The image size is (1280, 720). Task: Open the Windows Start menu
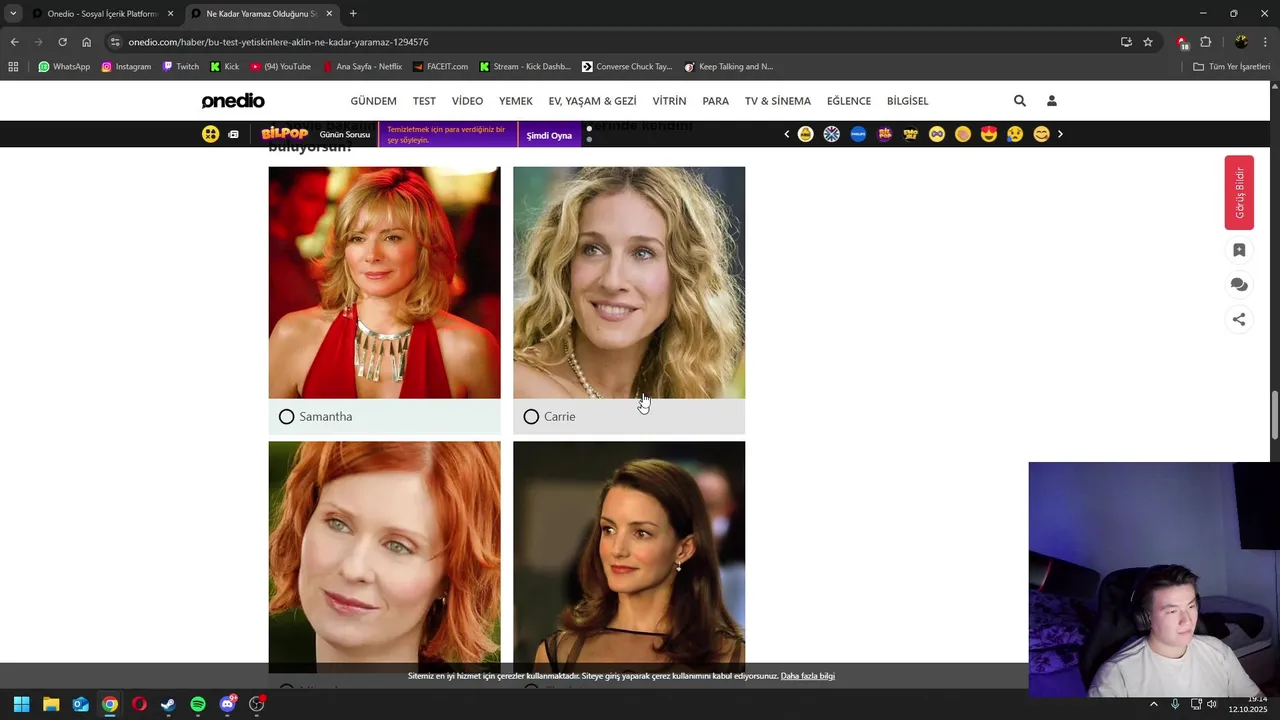pyautogui.click(x=22, y=704)
